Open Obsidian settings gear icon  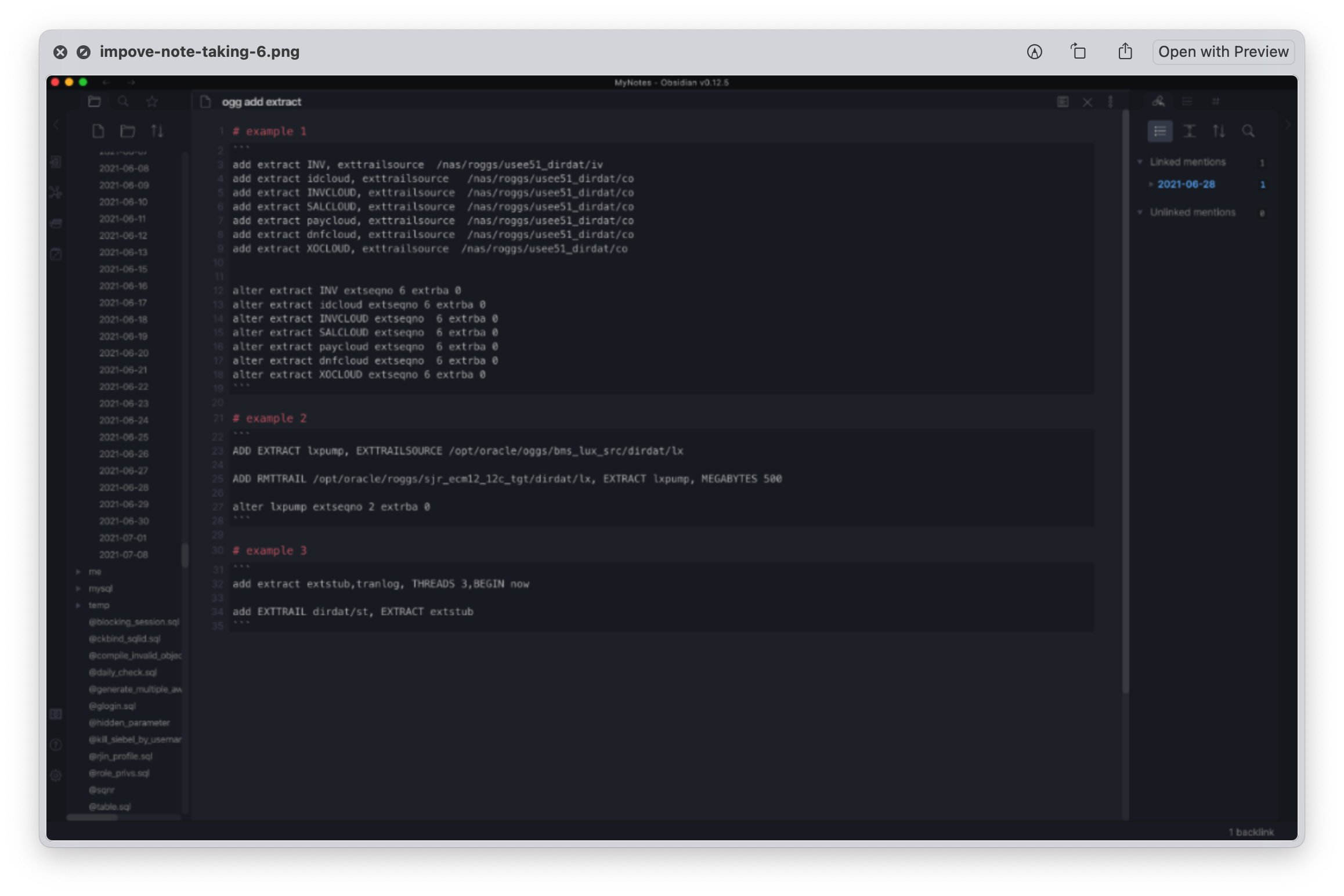click(x=56, y=776)
